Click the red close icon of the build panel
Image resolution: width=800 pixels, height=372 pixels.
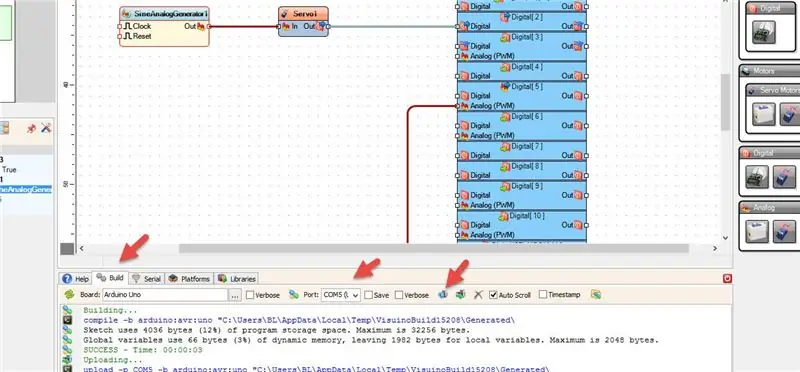point(728,279)
